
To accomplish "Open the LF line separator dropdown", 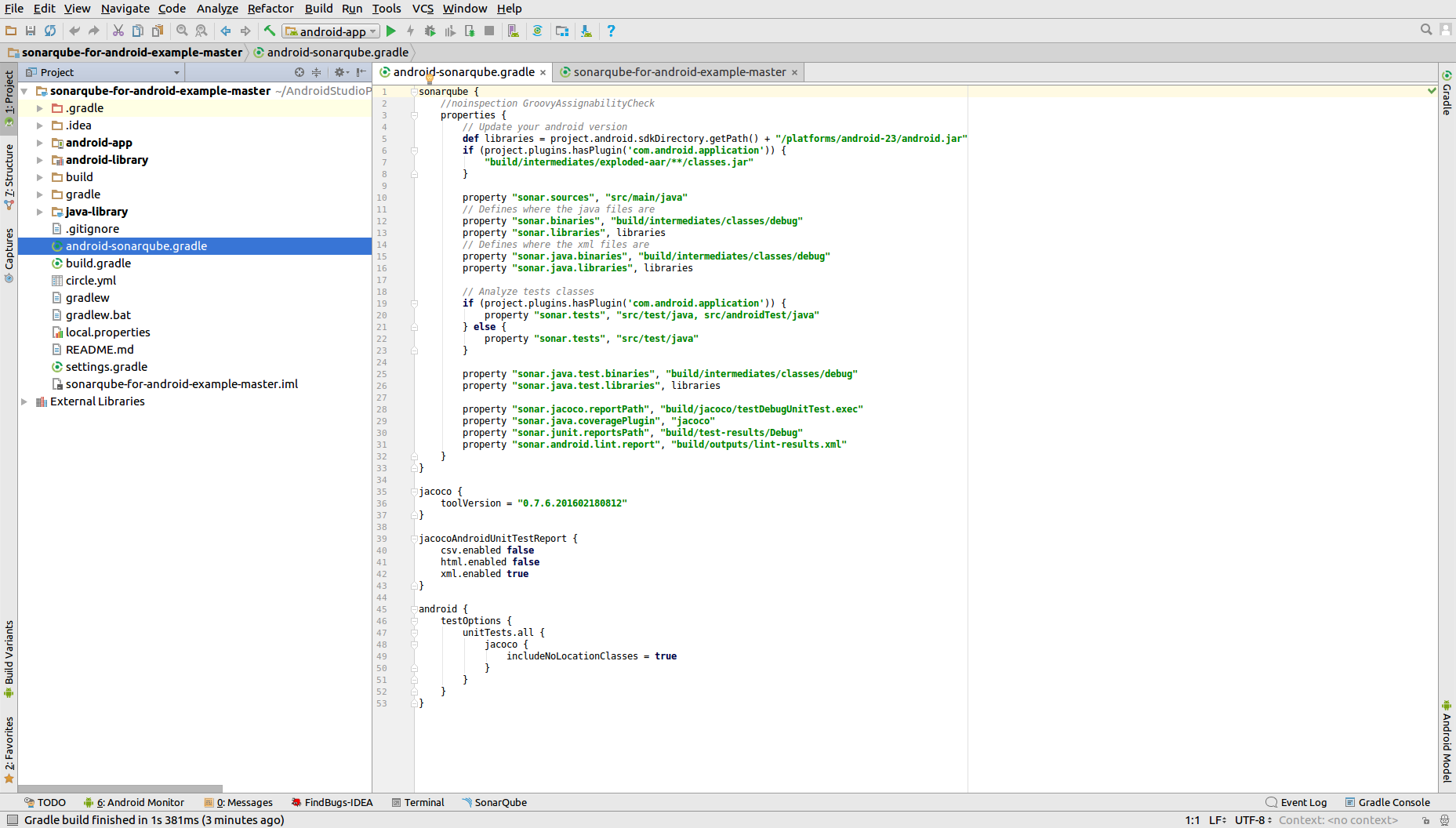I will tap(1218, 820).
